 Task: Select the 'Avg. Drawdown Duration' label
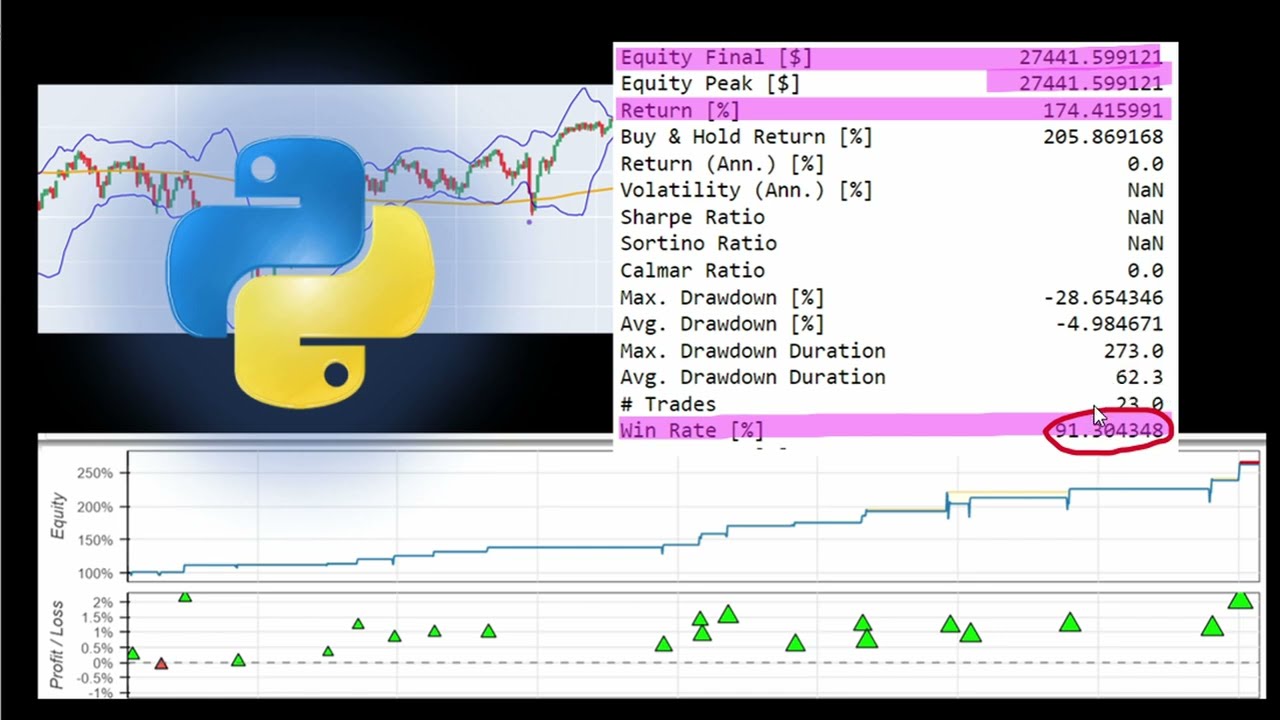click(x=752, y=377)
